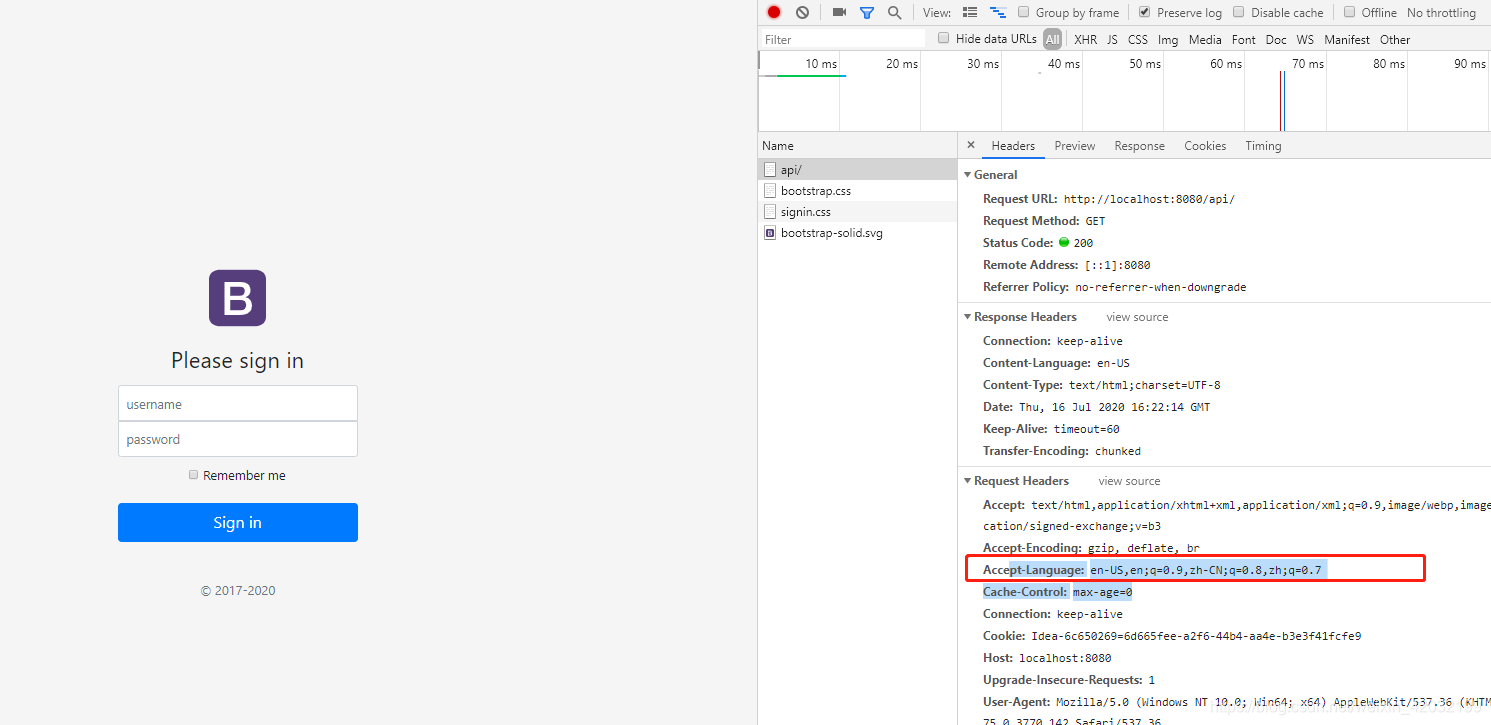Click the Referrer Policy value
The height and width of the screenshot is (725, 1491).
1160,287
